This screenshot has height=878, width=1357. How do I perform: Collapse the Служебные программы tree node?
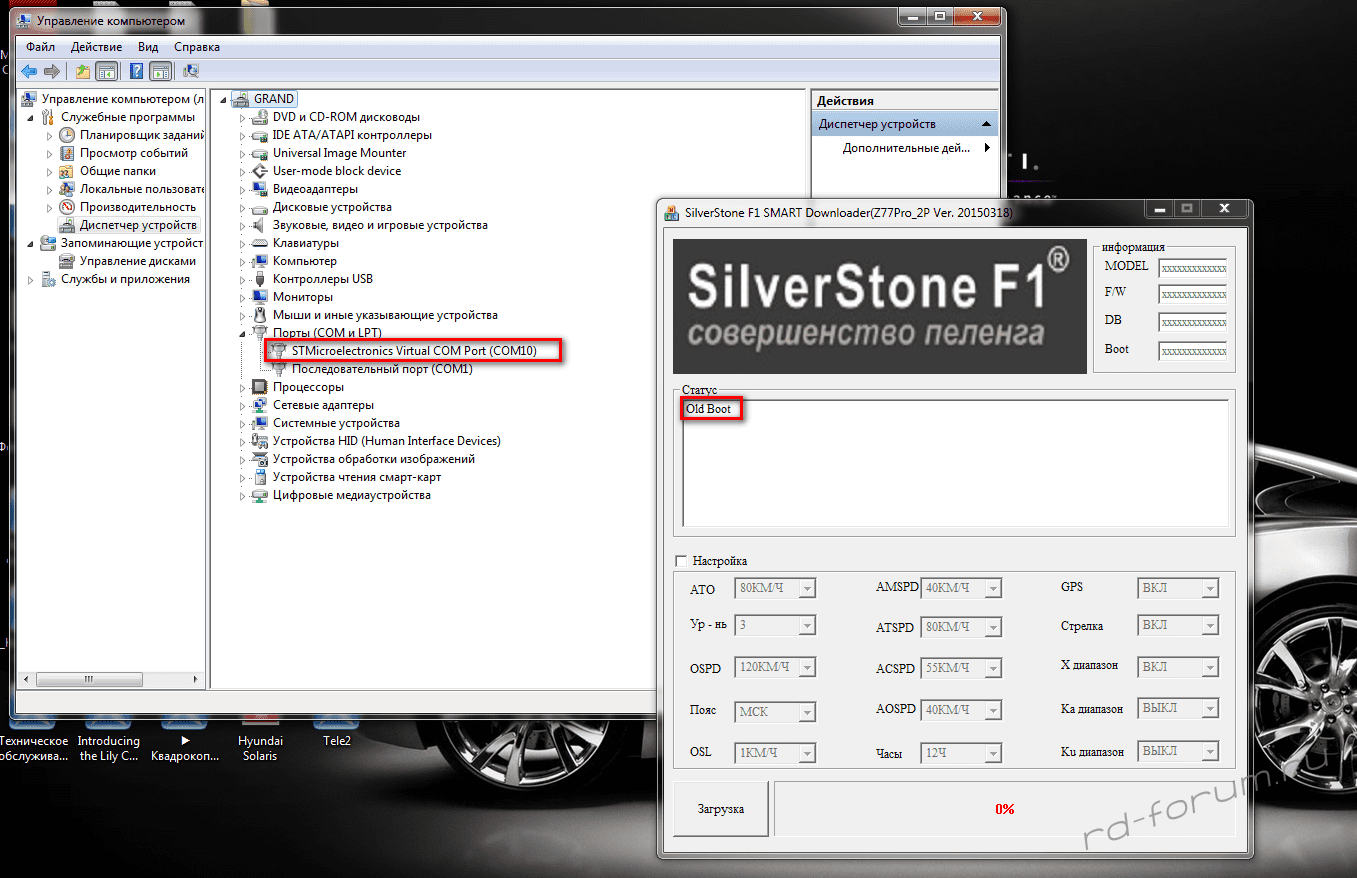pyautogui.click(x=32, y=117)
